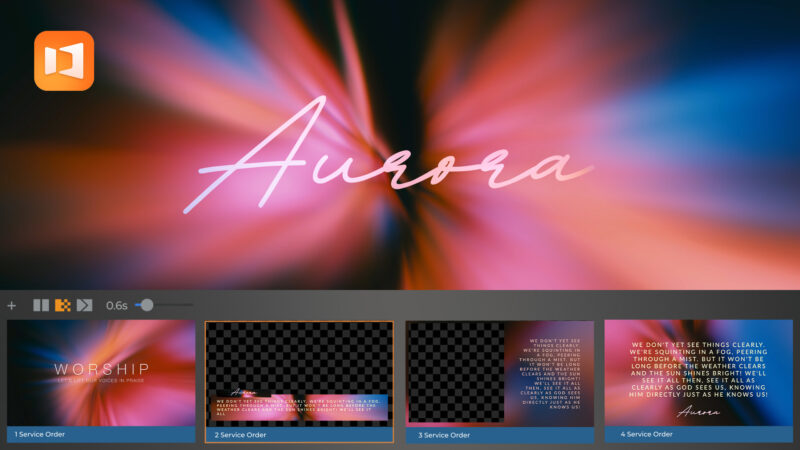Click the Aurora signature on slide 4
This screenshot has height=450, width=800.
coord(699,410)
